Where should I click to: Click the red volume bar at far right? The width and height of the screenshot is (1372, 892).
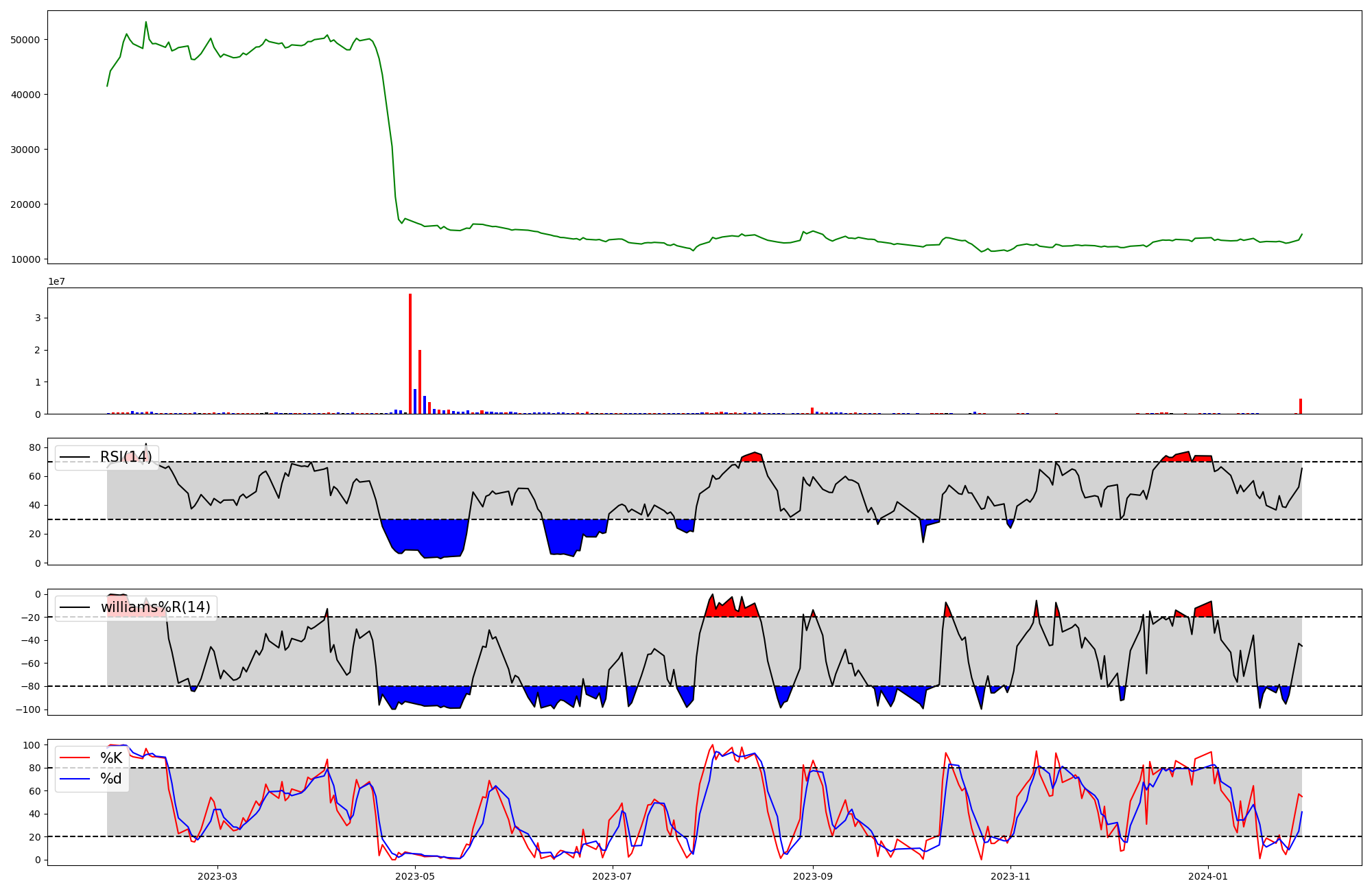(1300, 406)
